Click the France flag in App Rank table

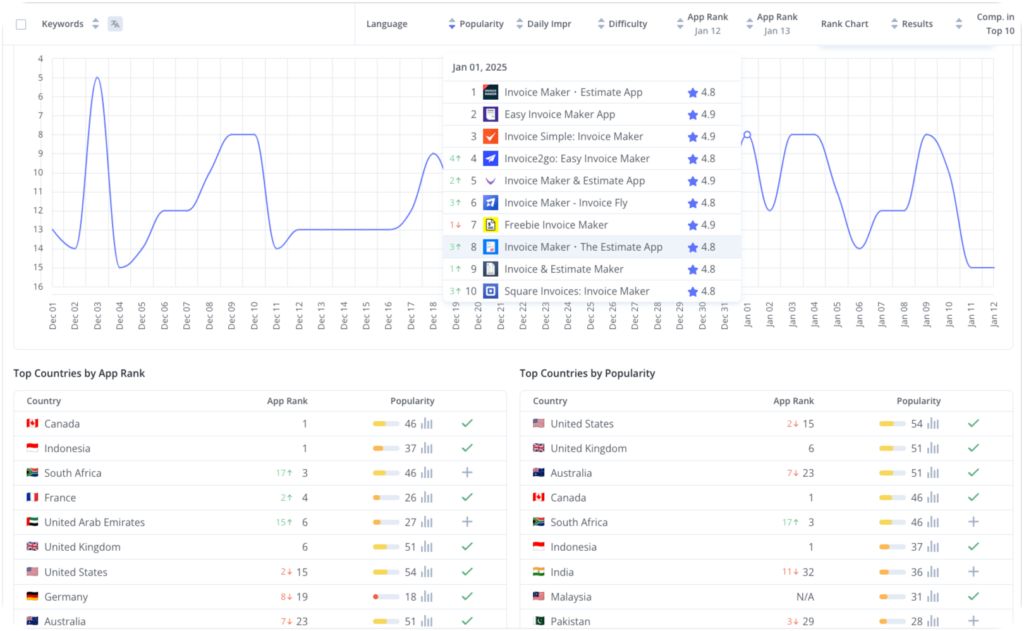32,497
